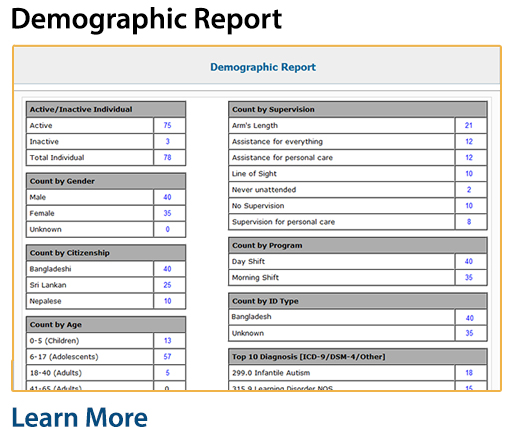Open Bangladeshi citizenship count 40

[x=167, y=269]
